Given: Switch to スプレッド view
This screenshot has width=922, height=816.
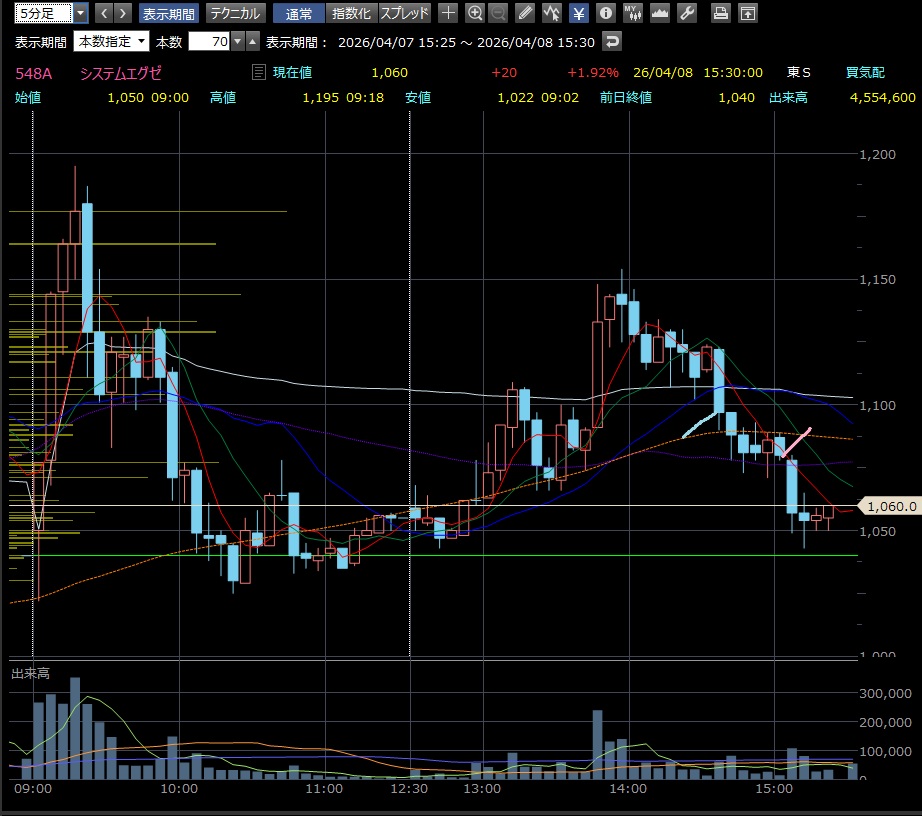Looking at the screenshot, I should (x=405, y=13).
